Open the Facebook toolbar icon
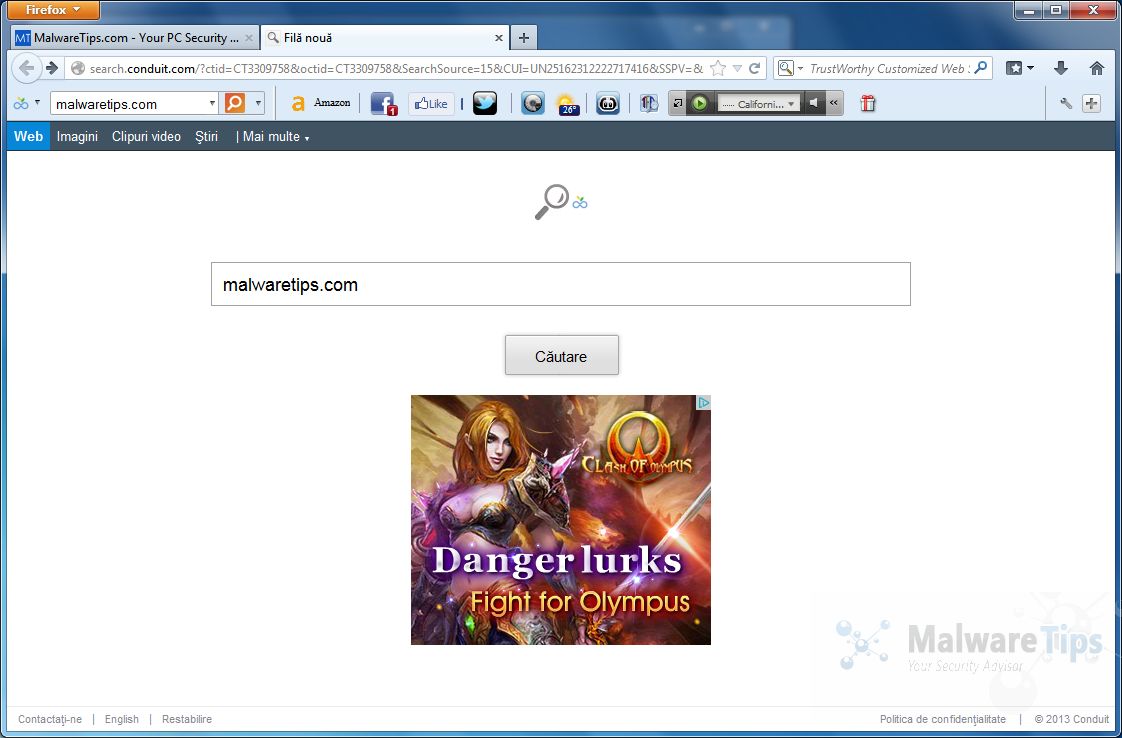This screenshot has width=1122, height=738. point(384,104)
